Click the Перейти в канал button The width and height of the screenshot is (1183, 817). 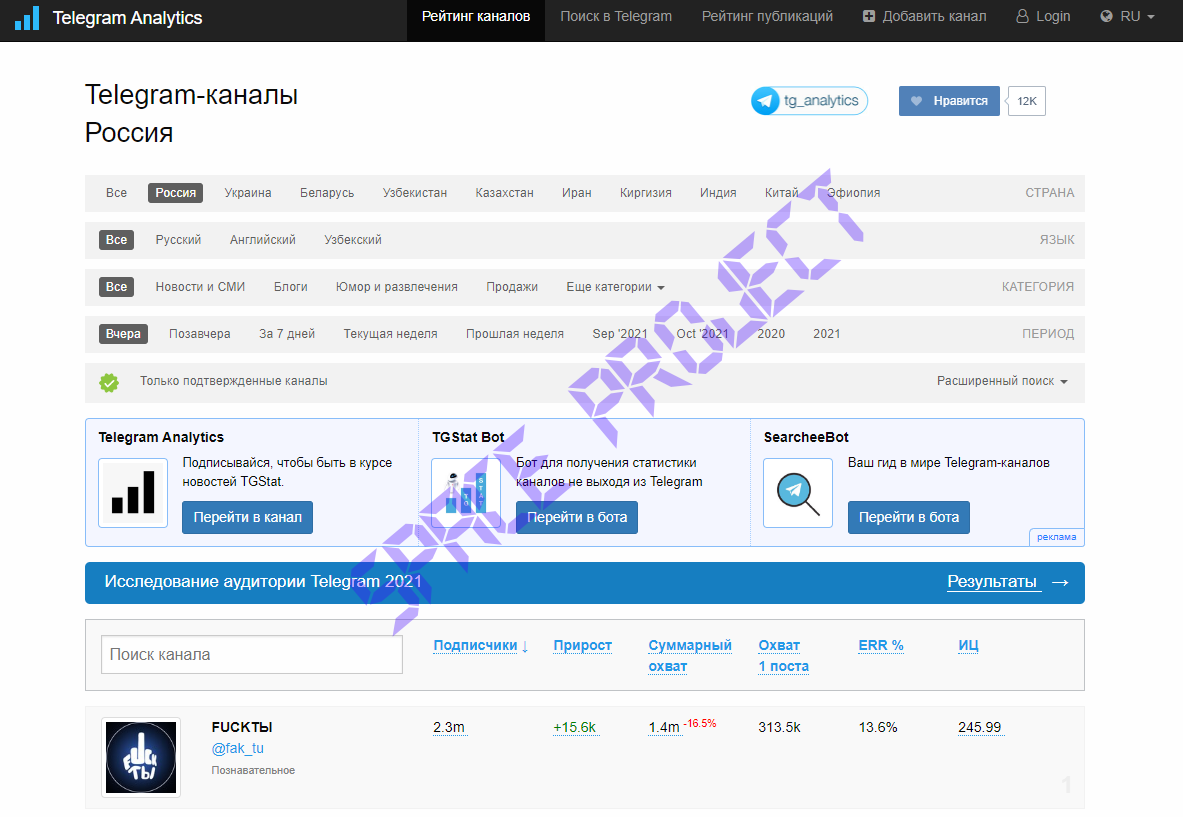[247, 518]
